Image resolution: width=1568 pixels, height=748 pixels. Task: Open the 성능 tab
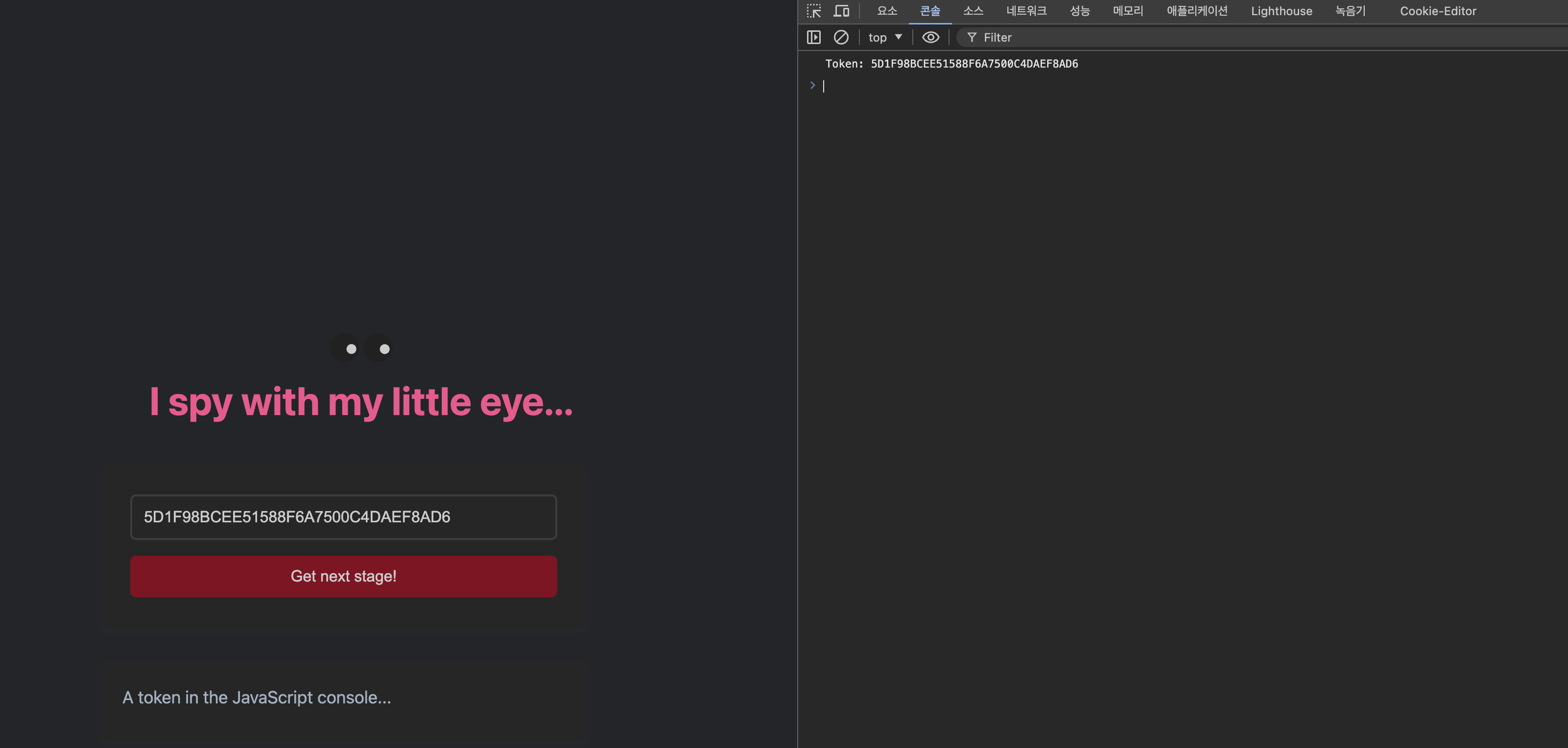(1080, 11)
